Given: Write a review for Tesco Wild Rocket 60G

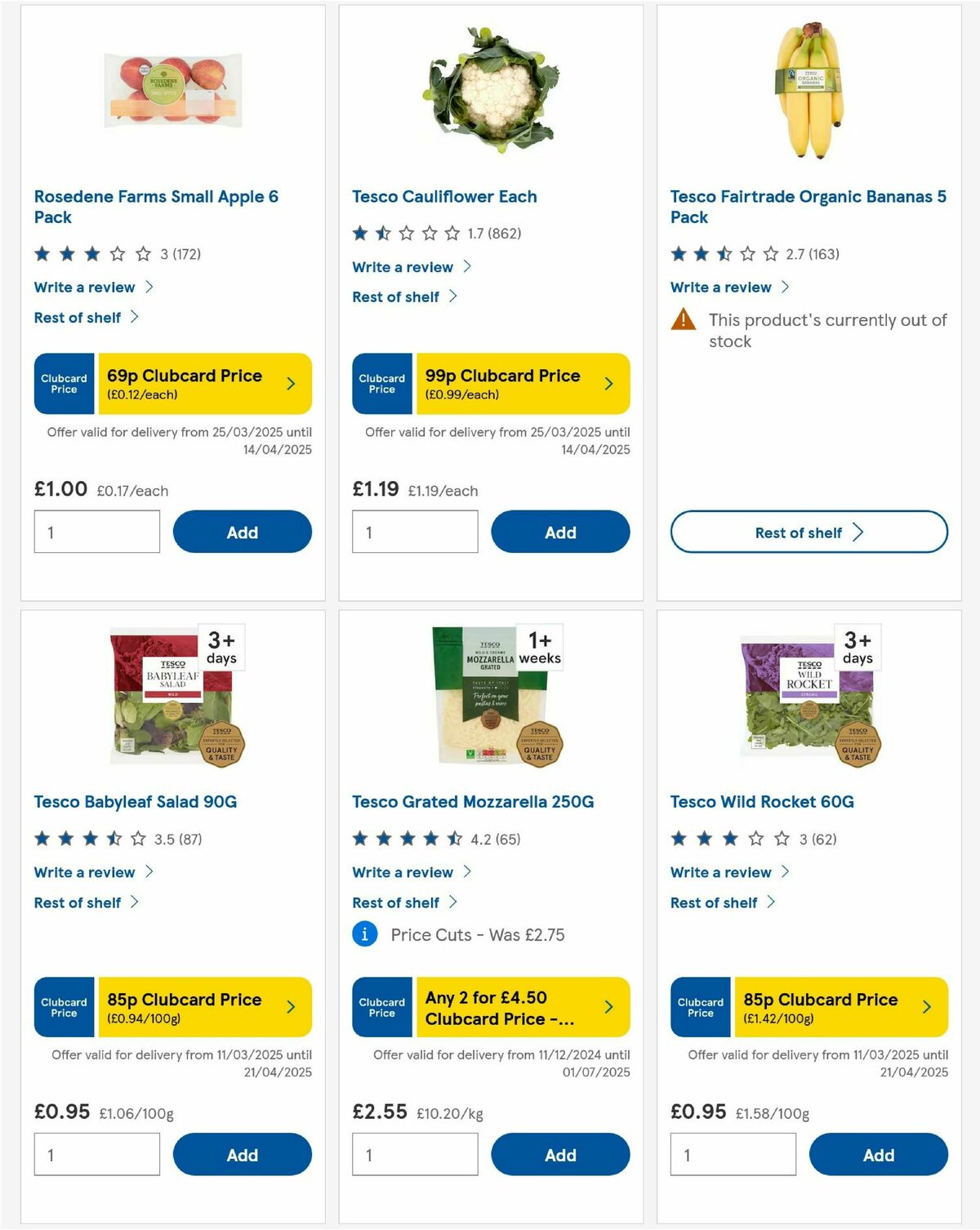Looking at the screenshot, I should coord(721,872).
